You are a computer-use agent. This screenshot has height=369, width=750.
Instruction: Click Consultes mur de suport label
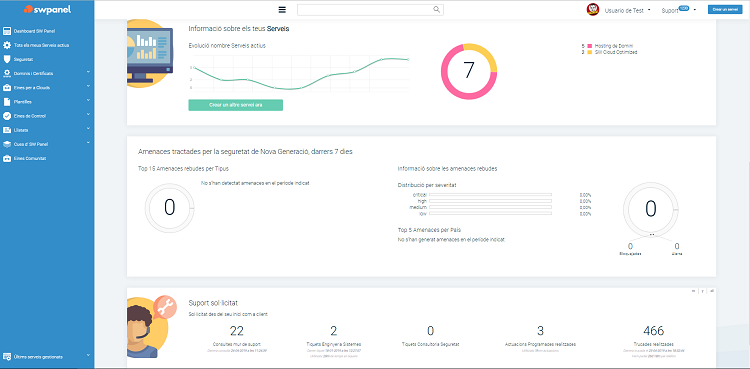pos(237,344)
